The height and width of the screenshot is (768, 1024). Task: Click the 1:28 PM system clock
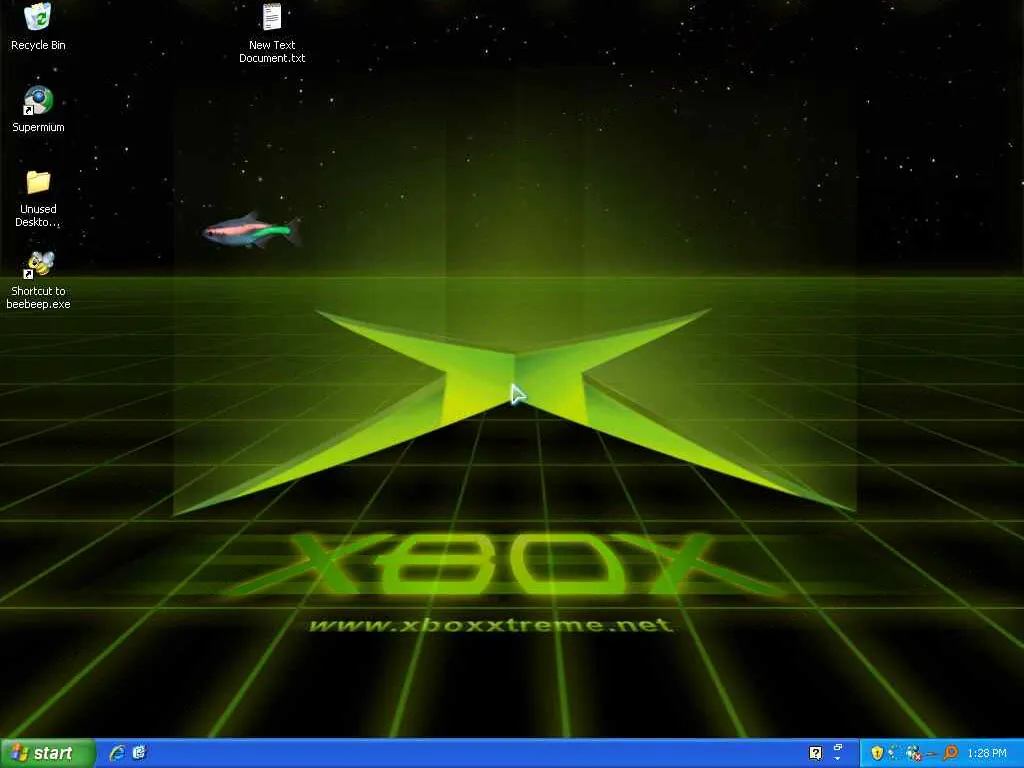[x=987, y=754]
